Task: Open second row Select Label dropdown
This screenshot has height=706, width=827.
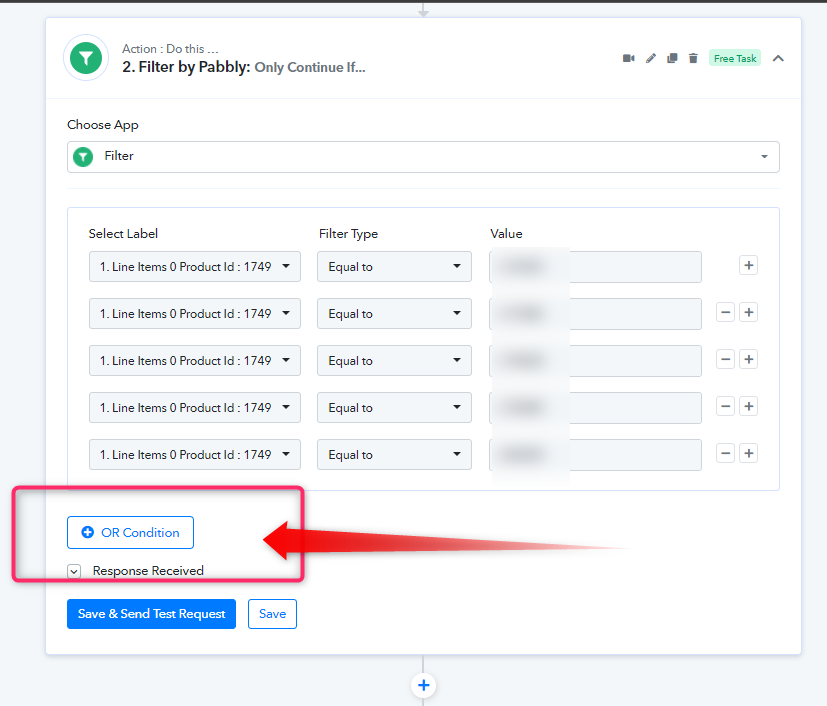Action: 195,314
